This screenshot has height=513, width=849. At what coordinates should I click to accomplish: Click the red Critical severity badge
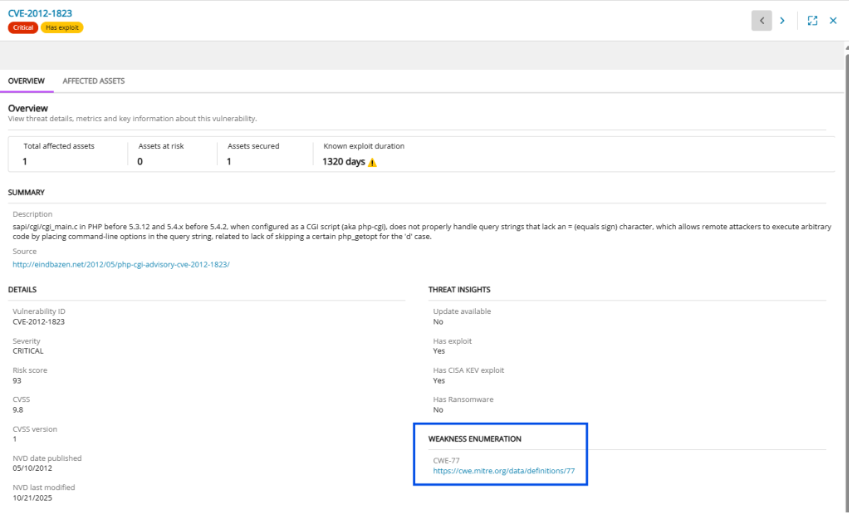coord(23,28)
